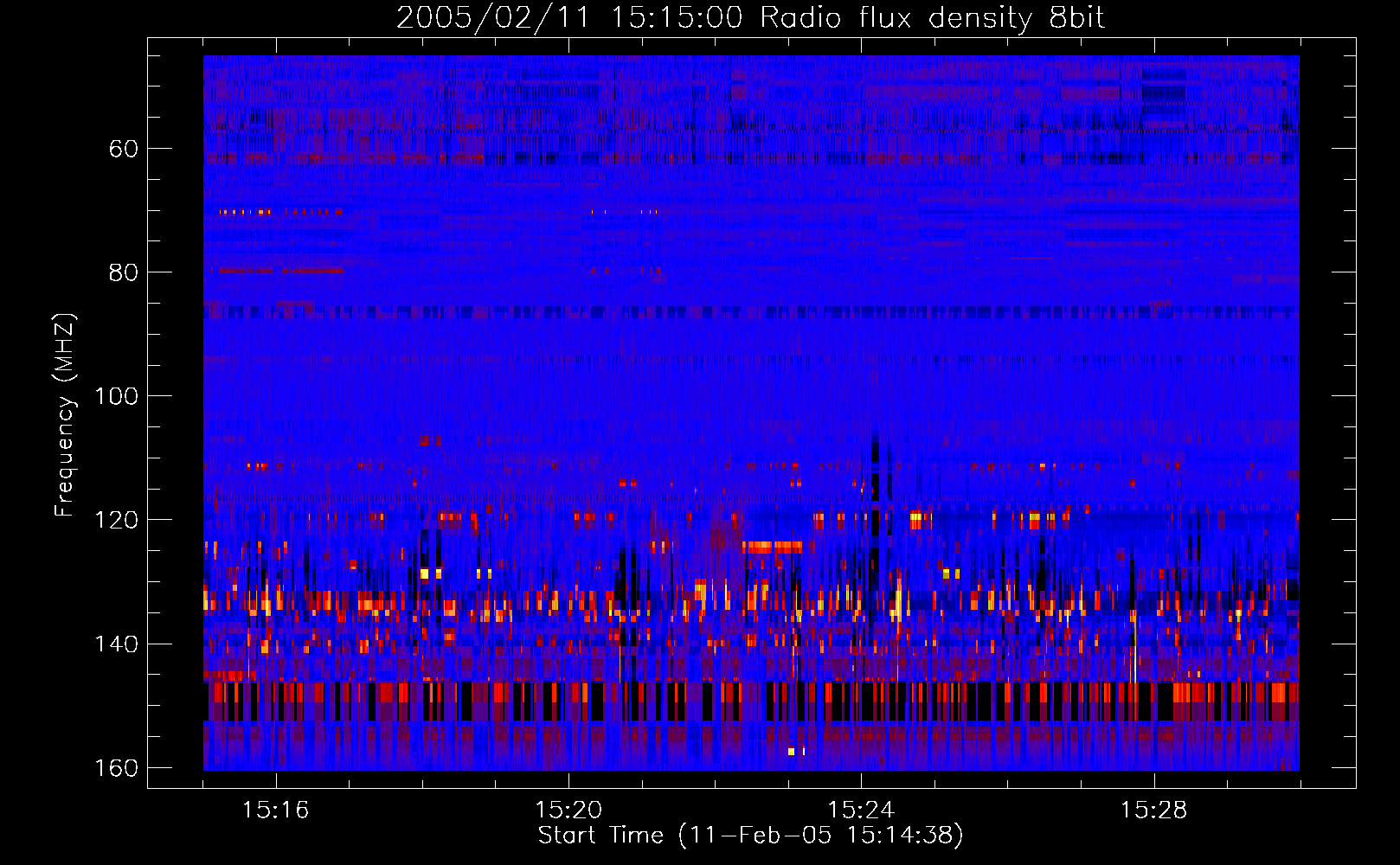The image size is (1400, 865).
Task: Select the 100 frequency tick label
Action: click(116, 396)
